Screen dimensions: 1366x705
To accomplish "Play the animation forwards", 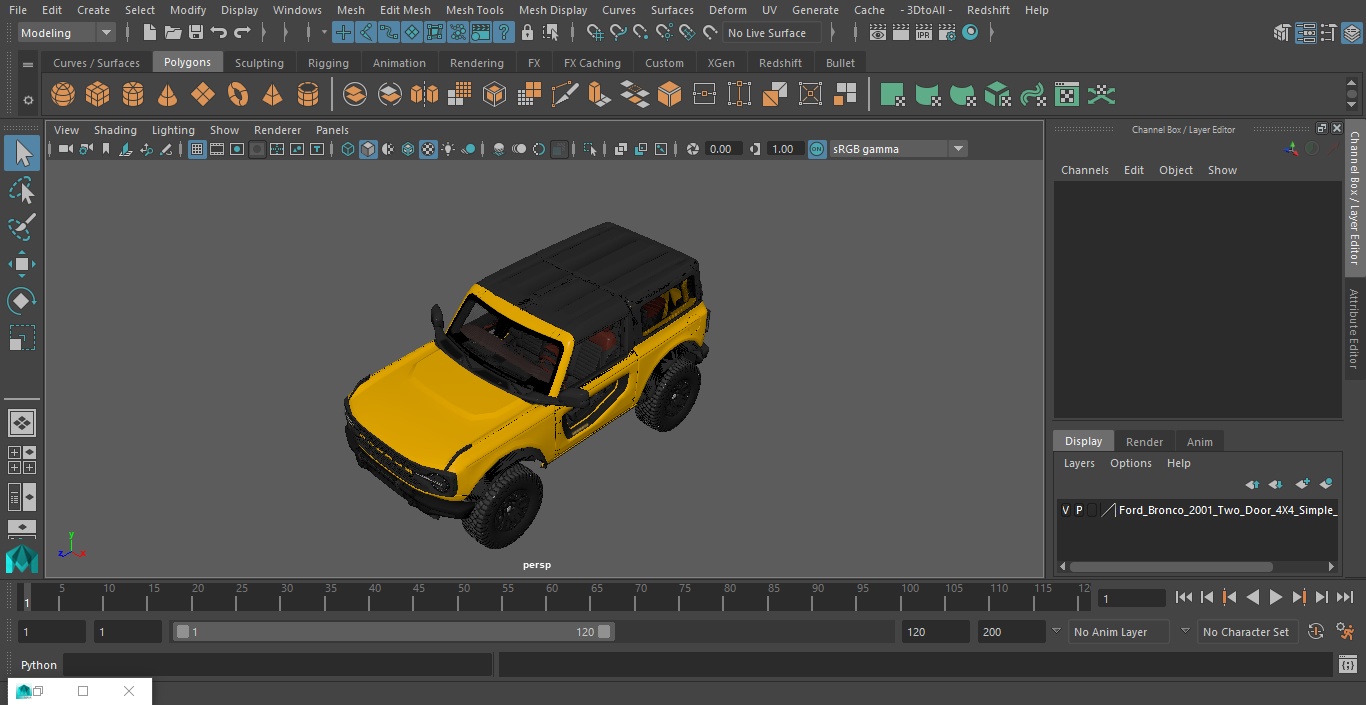I will [1275, 597].
